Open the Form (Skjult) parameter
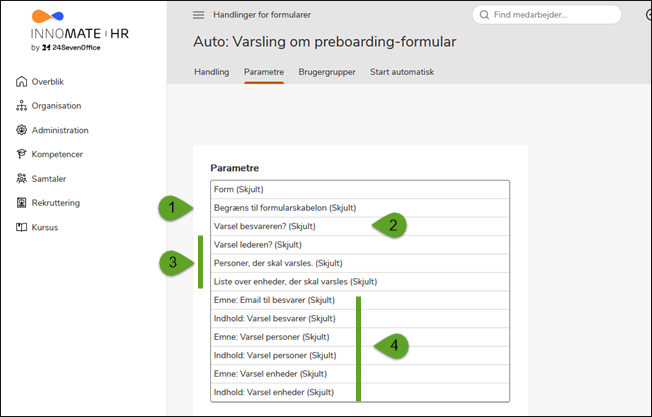The height and width of the screenshot is (417, 652). (x=245, y=189)
